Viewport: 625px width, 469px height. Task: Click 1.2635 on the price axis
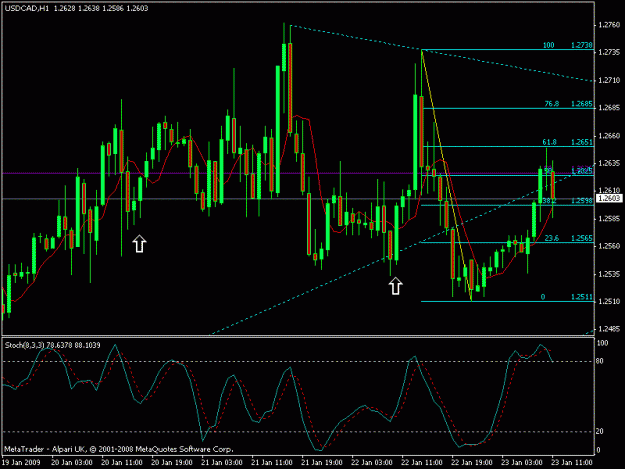[609, 163]
